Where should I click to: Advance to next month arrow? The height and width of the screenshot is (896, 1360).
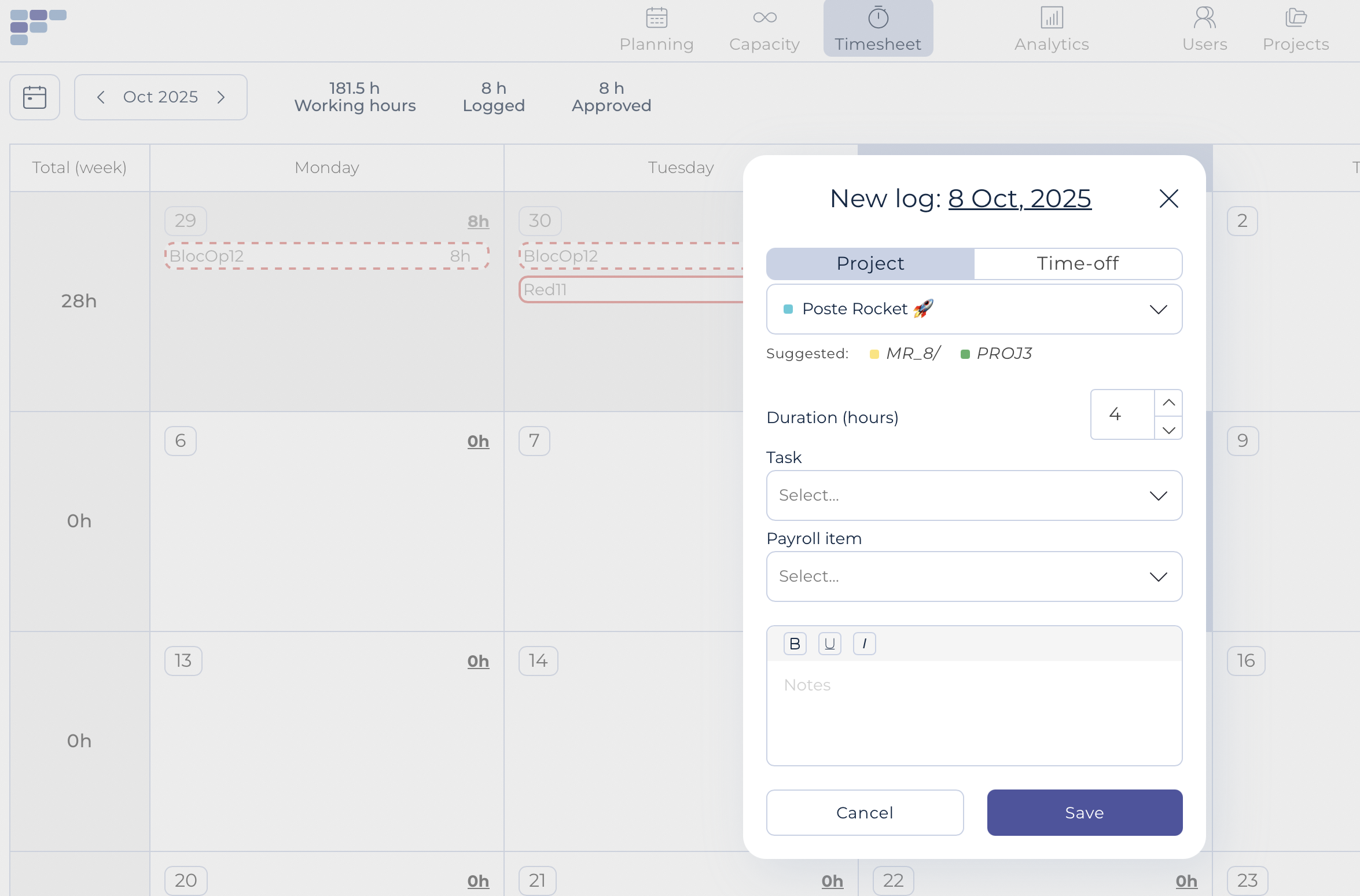[221, 97]
